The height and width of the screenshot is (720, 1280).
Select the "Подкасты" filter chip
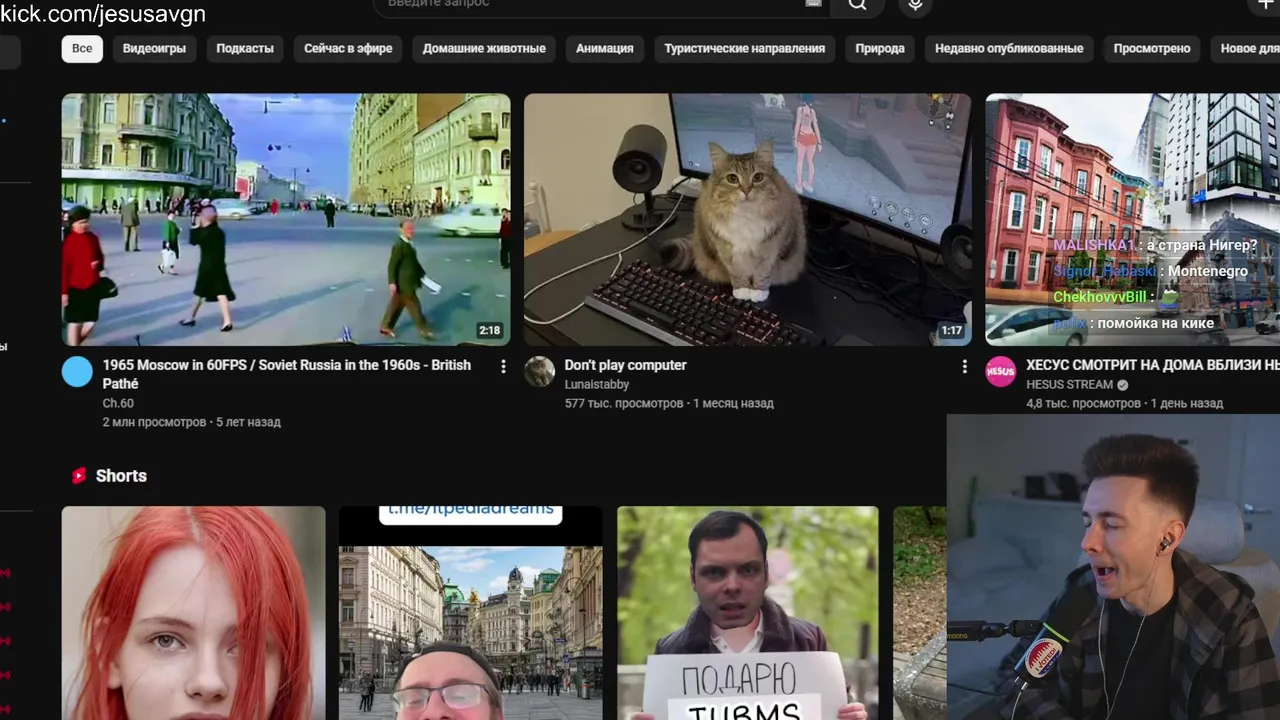pyautogui.click(x=245, y=48)
